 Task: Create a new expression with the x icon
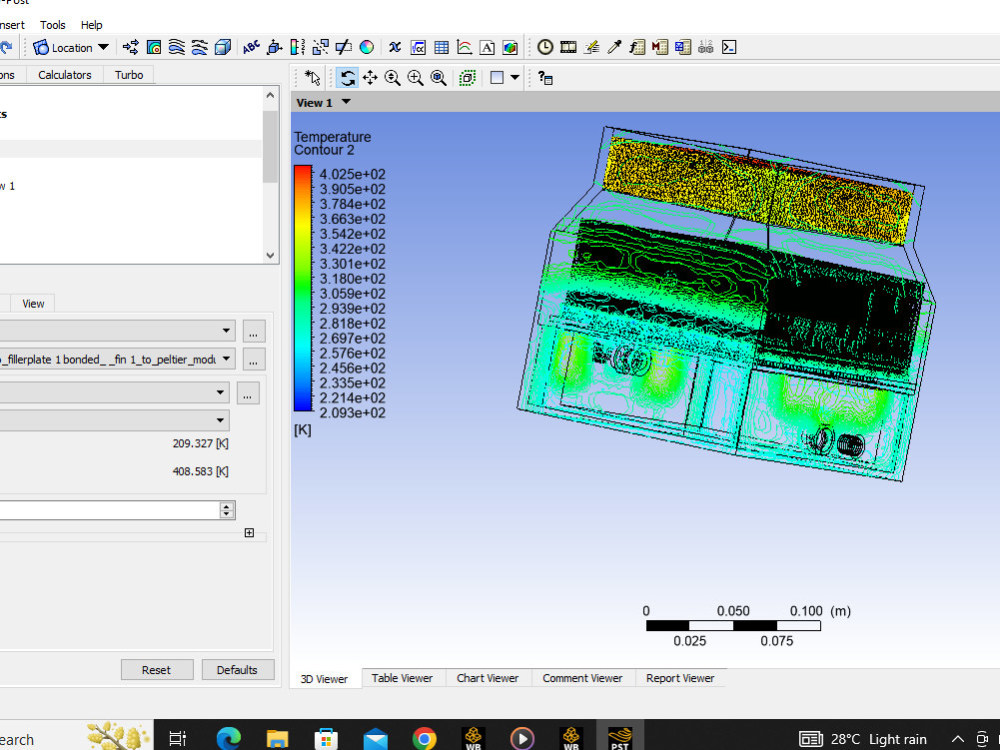pyautogui.click(x=394, y=46)
